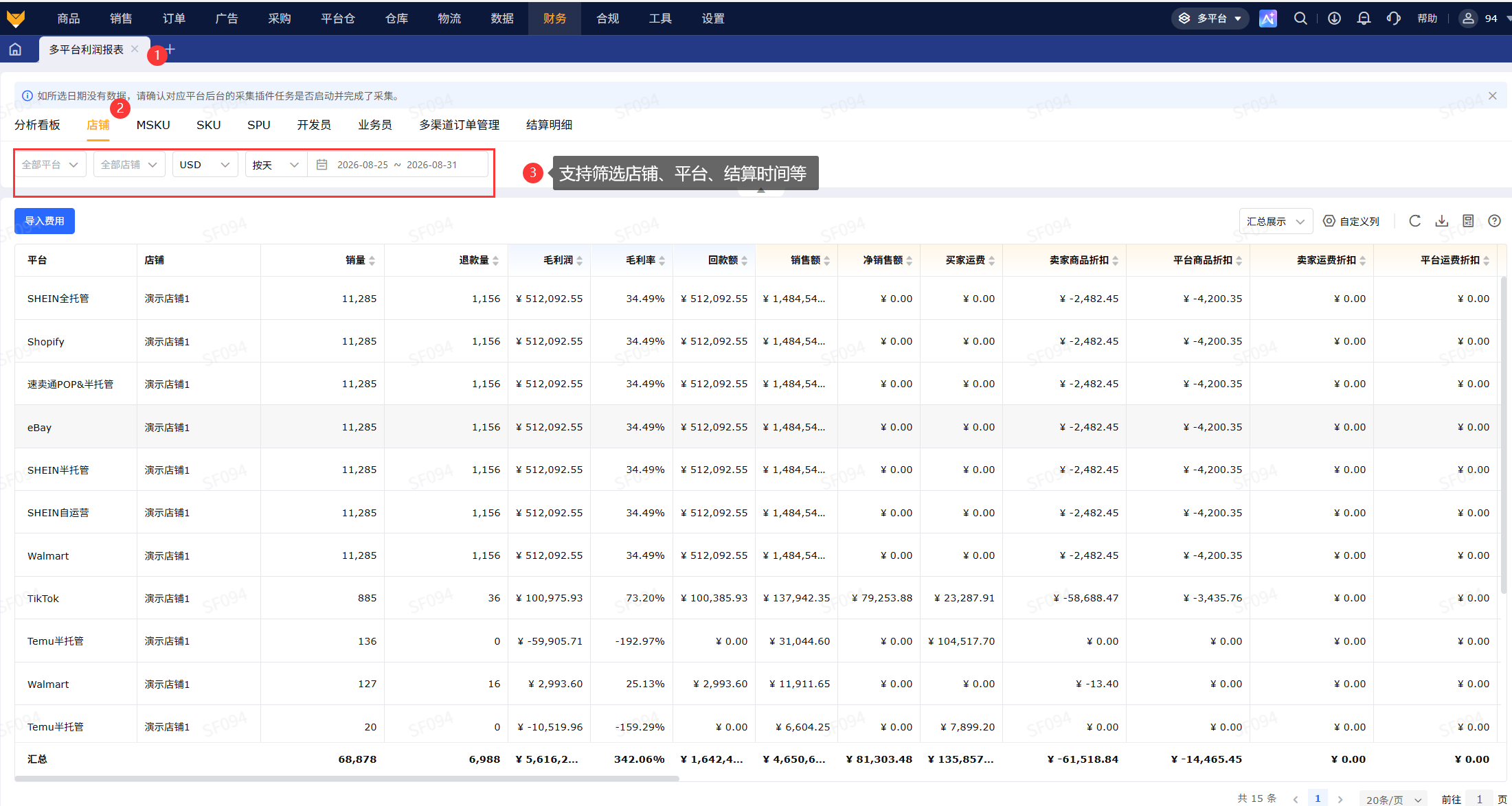The width and height of the screenshot is (1512, 806).
Task: Open the 全部平台 dropdown
Action: (x=49, y=165)
